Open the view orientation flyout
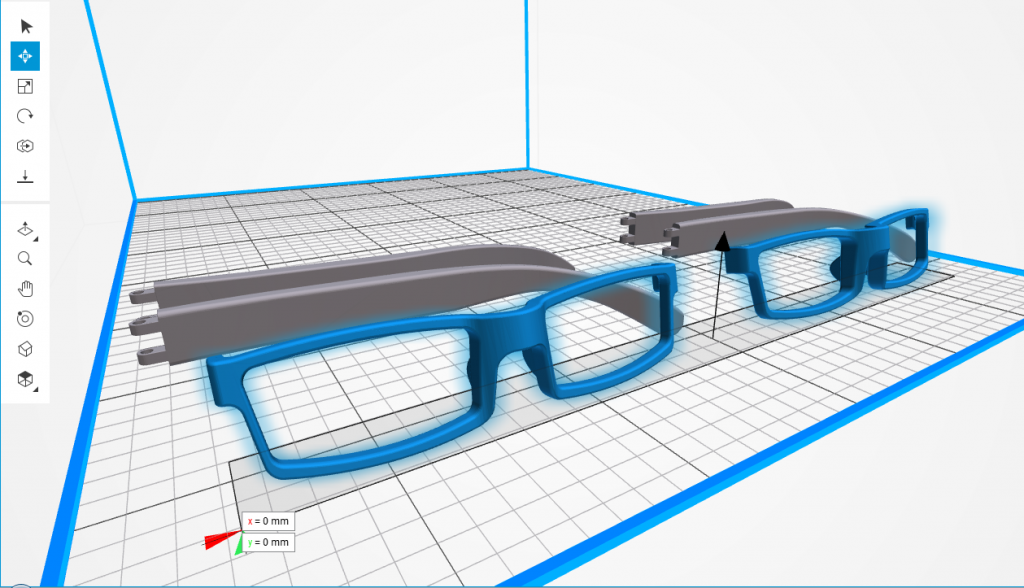This screenshot has height=588, width=1024. point(26,230)
